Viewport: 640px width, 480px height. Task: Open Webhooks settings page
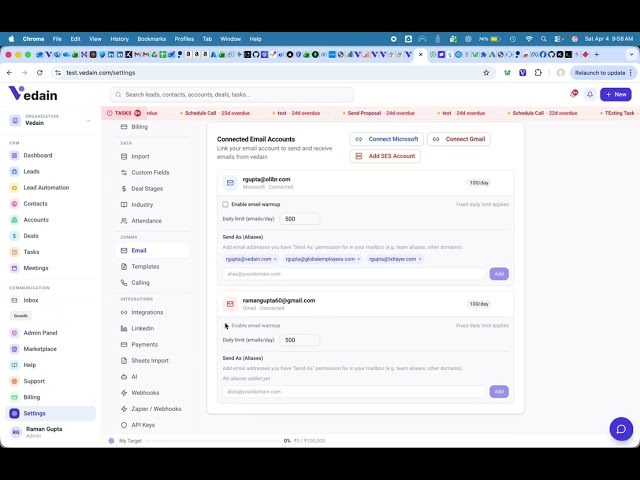(x=145, y=393)
